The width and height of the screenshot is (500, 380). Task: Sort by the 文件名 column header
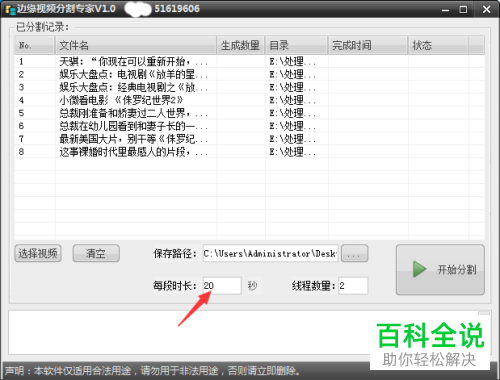coord(136,45)
